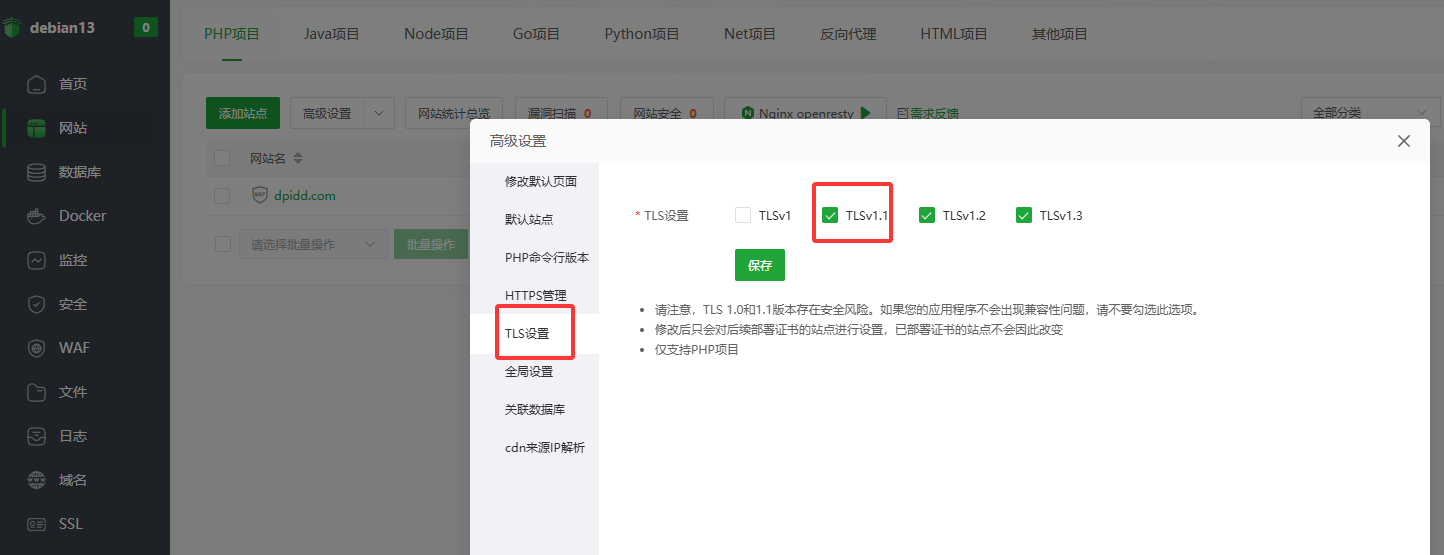The height and width of the screenshot is (555, 1444).
Task: Select 关联数据库 in dialog menu
Action: tap(535, 409)
